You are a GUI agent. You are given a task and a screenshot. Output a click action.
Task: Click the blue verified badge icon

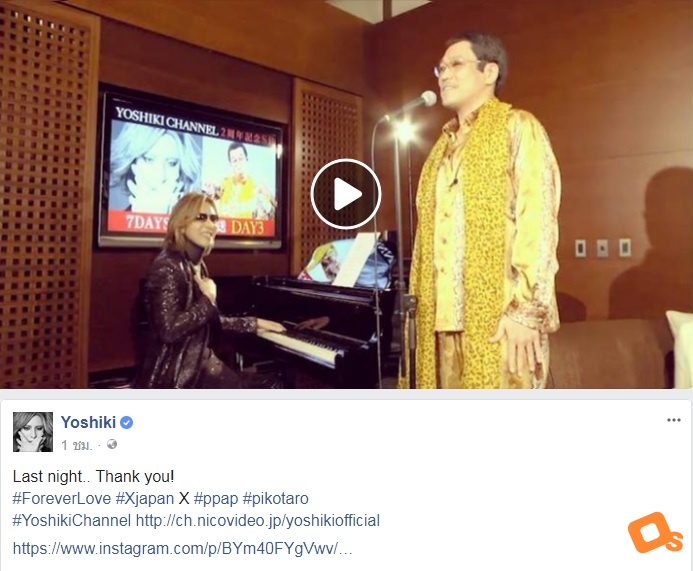126,423
